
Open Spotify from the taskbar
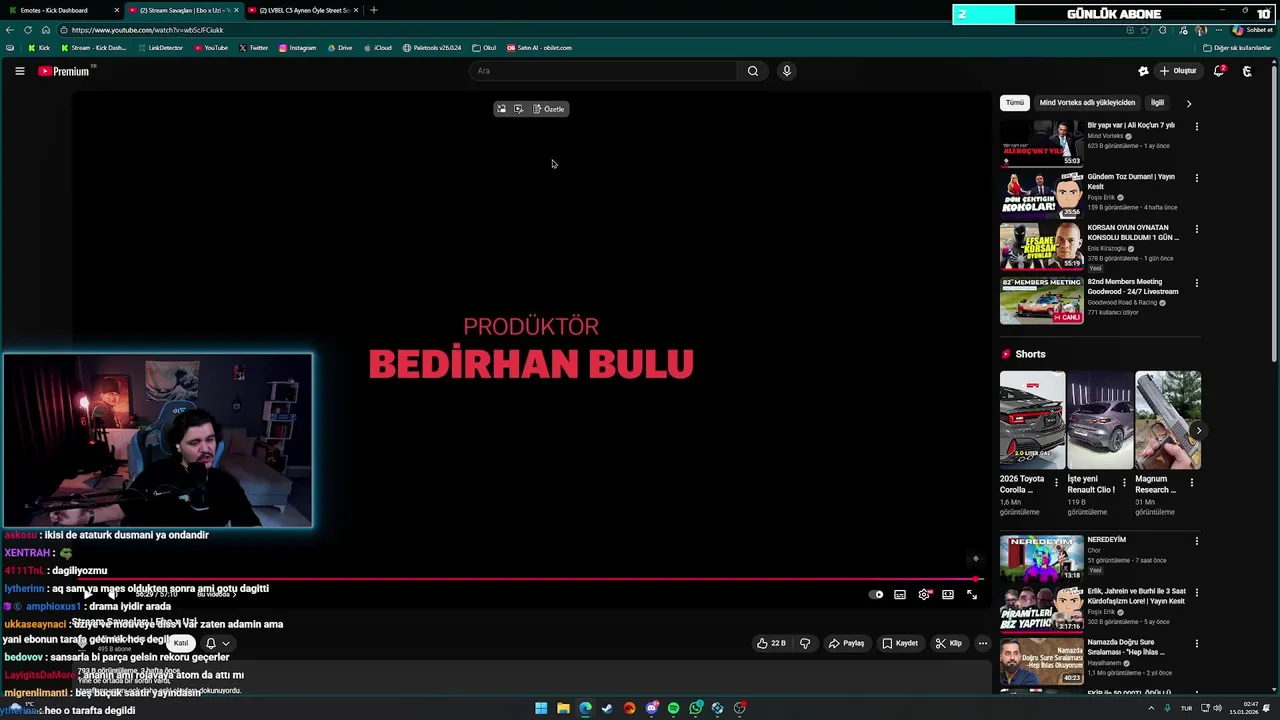pyautogui.click(x=673, y=708)
